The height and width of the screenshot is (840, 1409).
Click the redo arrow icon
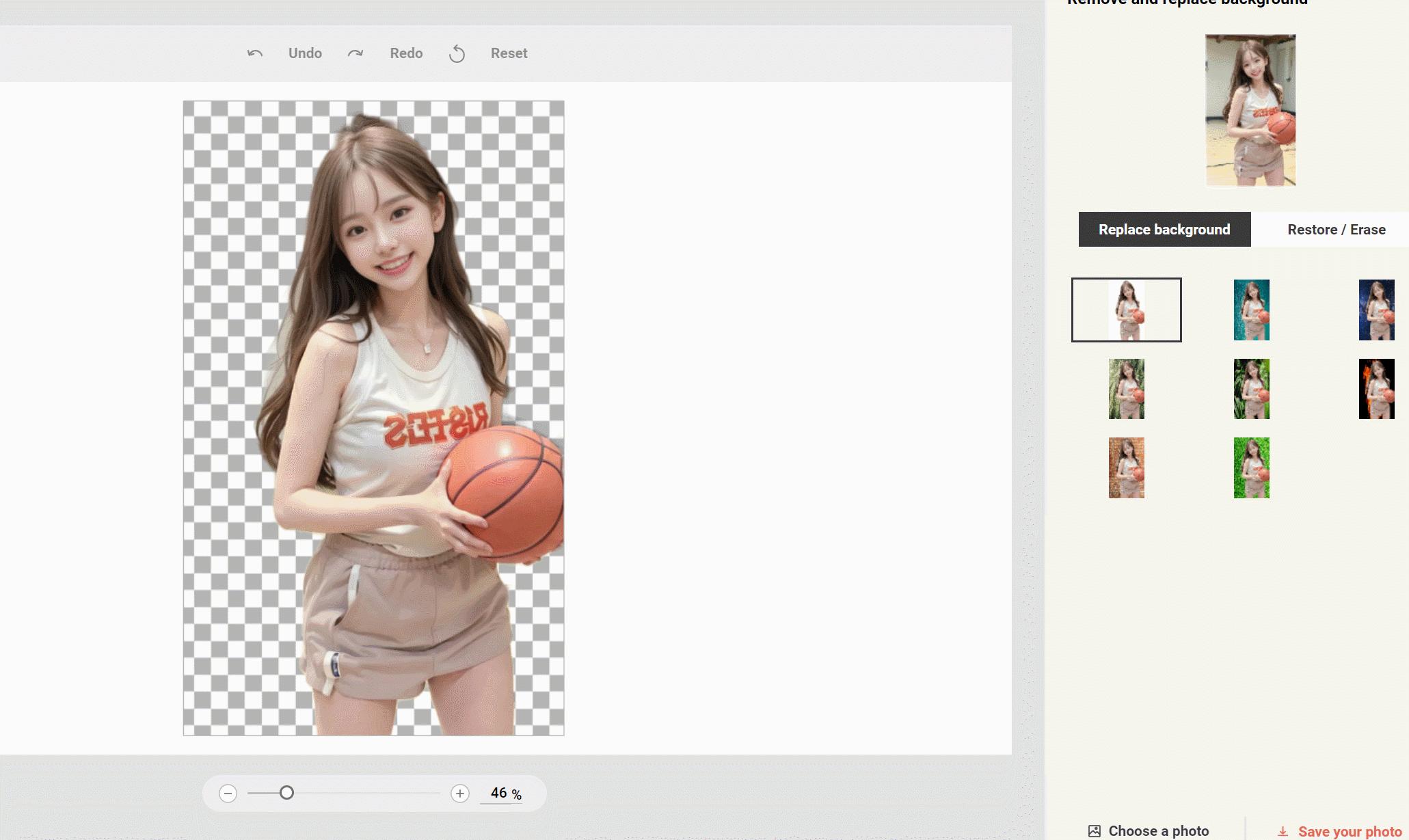355,53
